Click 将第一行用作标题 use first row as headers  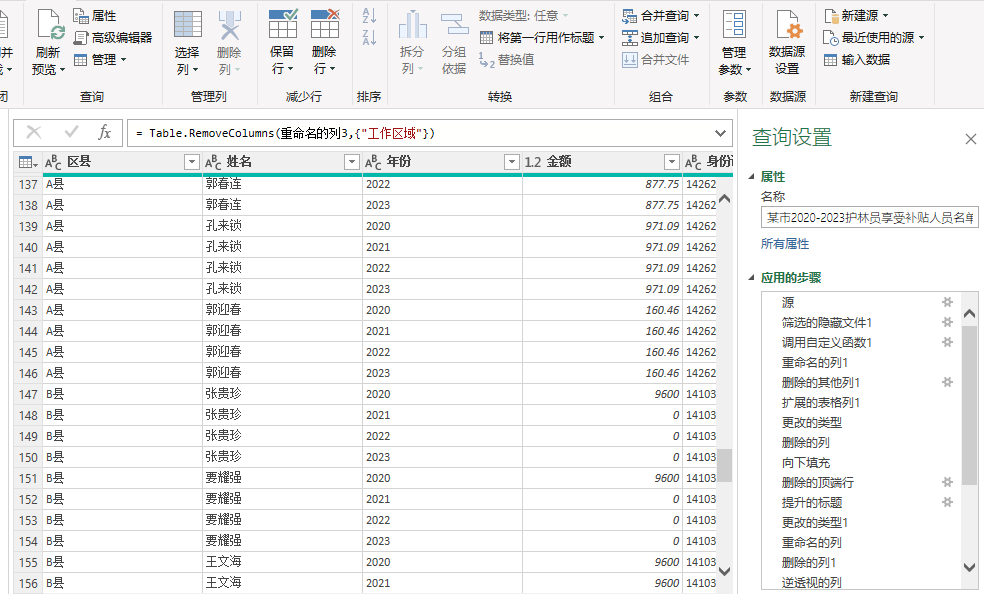[542, 38]
